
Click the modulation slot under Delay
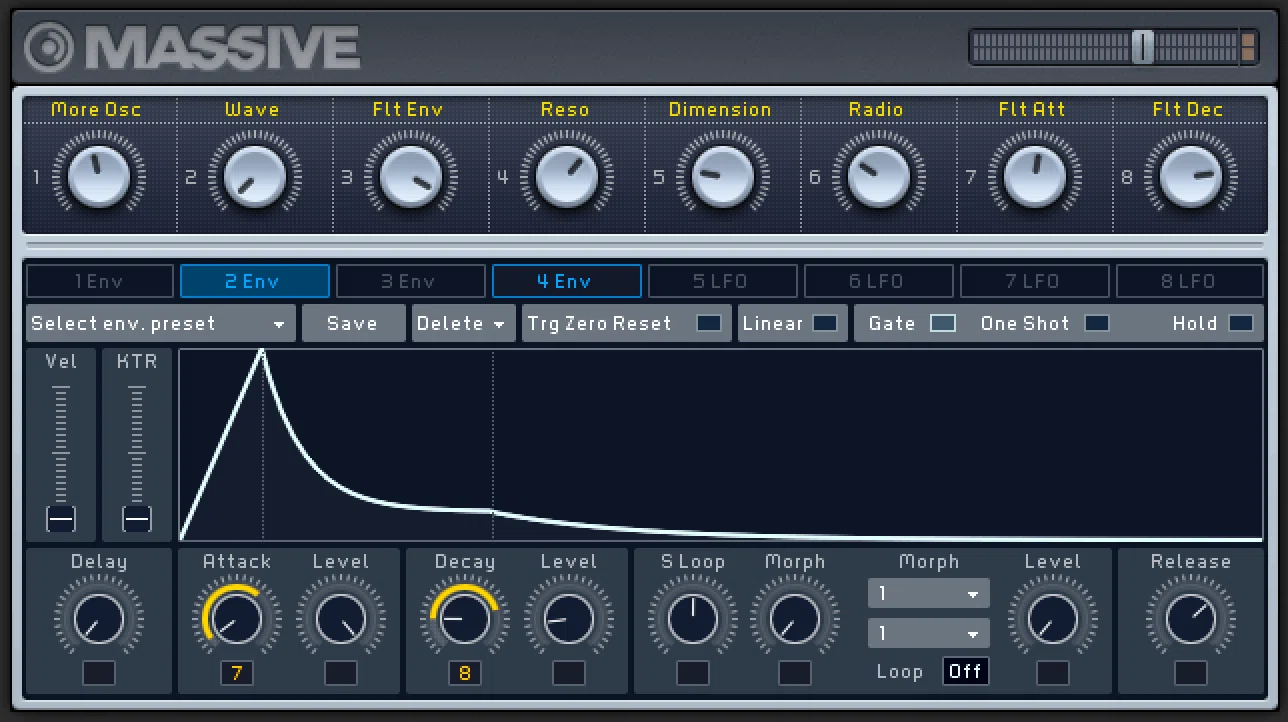tap(99, 673)
